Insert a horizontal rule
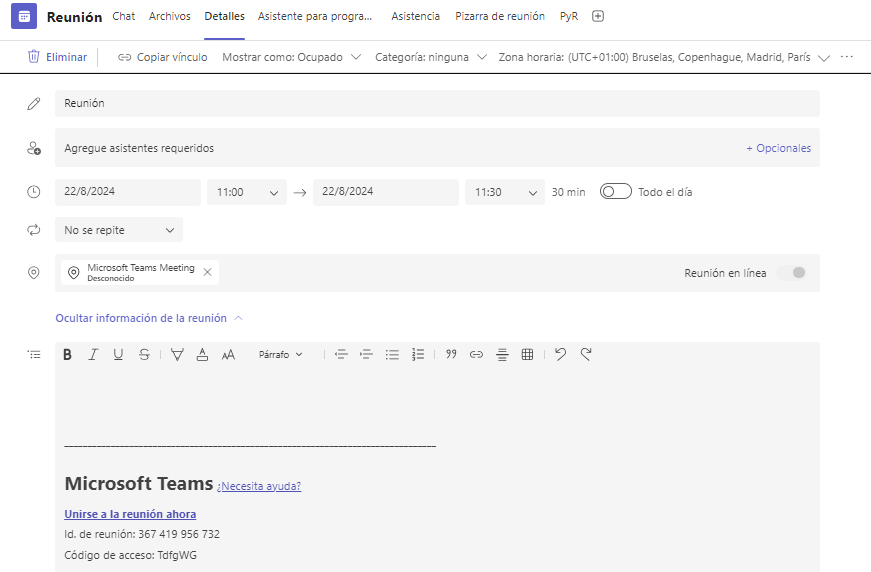 (x=502, y=354)
